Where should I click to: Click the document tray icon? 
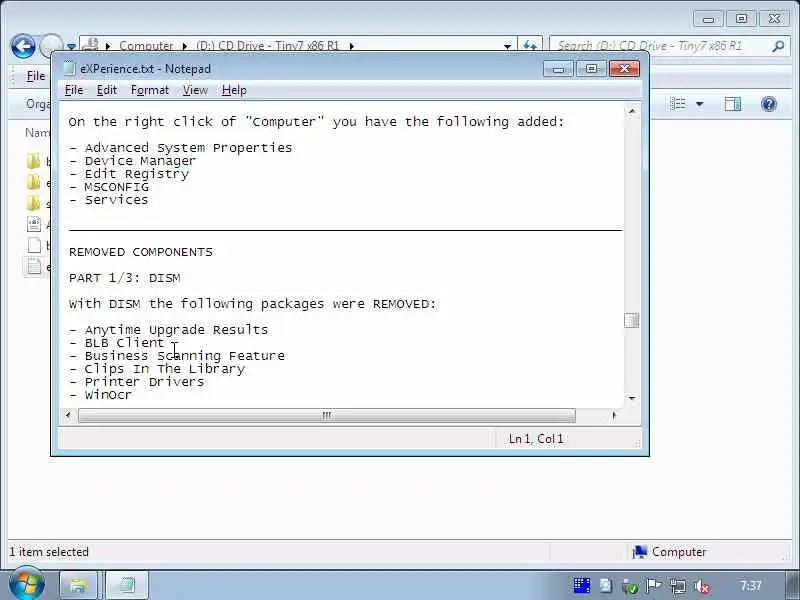coord(606,586)
